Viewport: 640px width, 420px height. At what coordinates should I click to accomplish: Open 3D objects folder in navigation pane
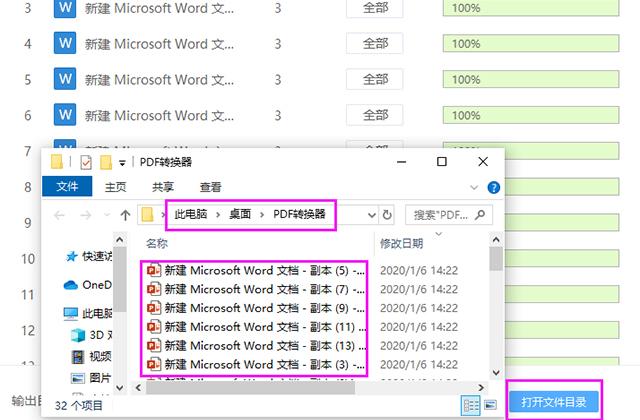coord(91,335)
